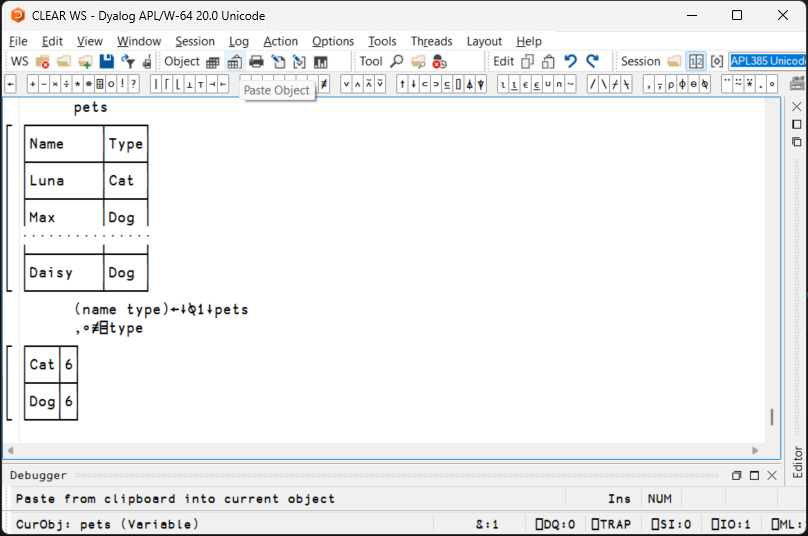
Task: Click the Clear Workspace icon with red X
Action: pyautogui.click(x=42, y=62)
